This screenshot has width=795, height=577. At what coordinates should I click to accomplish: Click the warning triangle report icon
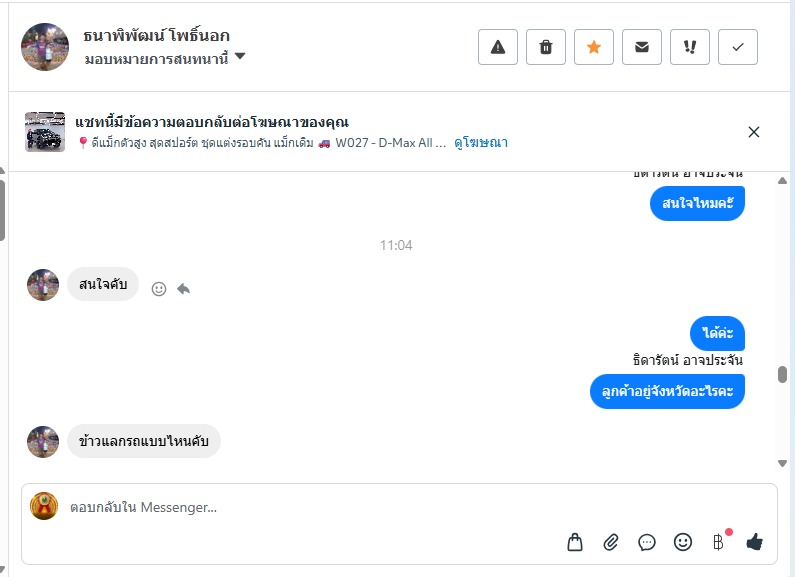click(498, 47)
